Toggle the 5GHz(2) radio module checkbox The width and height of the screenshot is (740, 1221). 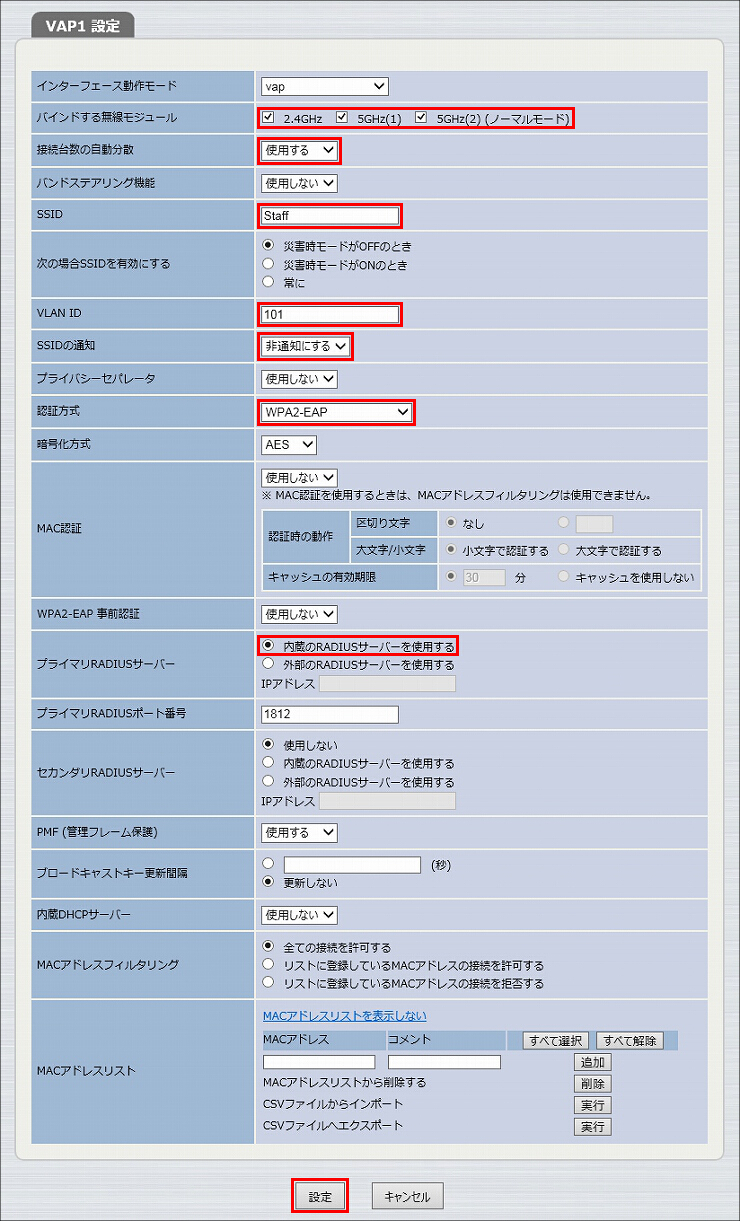pyautogui.click(x=421, y=118)
